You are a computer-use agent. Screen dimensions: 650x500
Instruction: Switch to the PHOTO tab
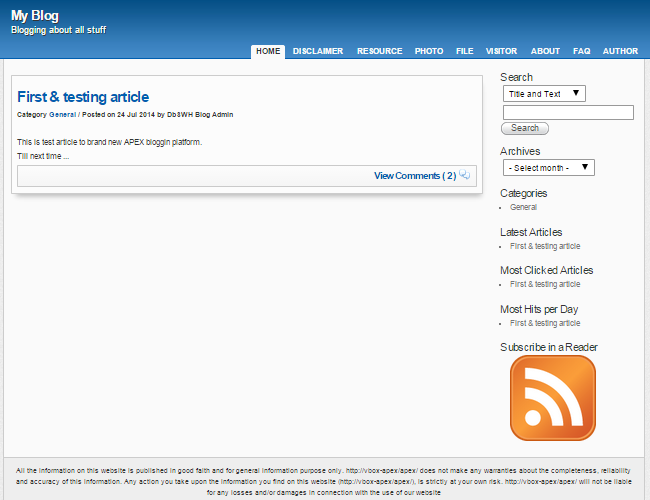(x=429, y=51)
